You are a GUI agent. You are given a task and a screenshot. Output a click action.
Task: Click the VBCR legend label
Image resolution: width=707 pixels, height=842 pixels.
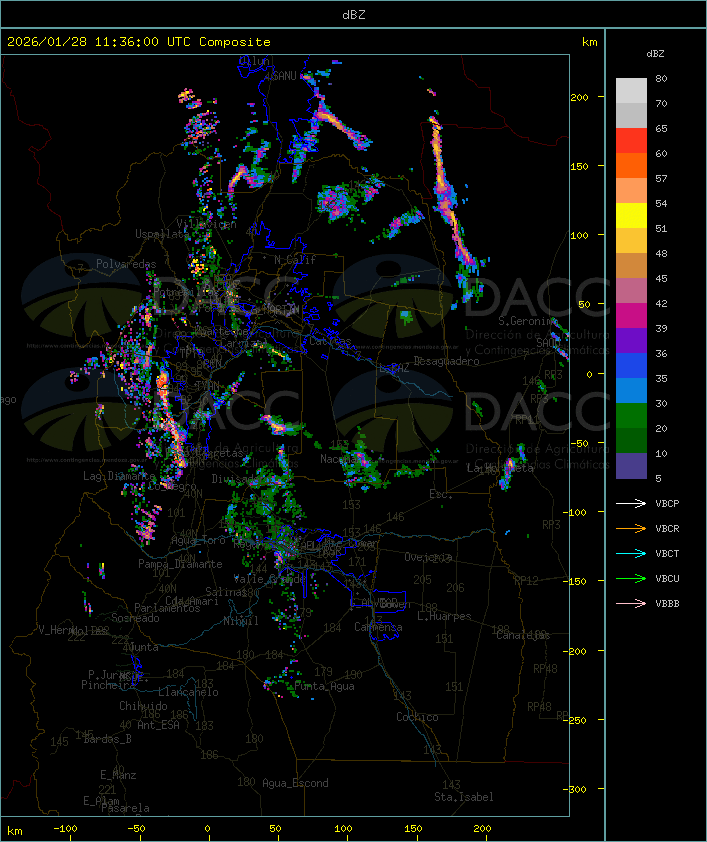point(667,528)
